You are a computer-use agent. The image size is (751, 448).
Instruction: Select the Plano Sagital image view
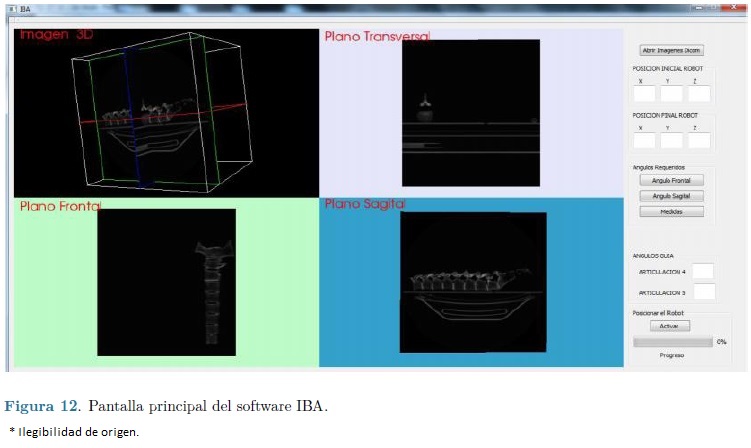point(472,282)
